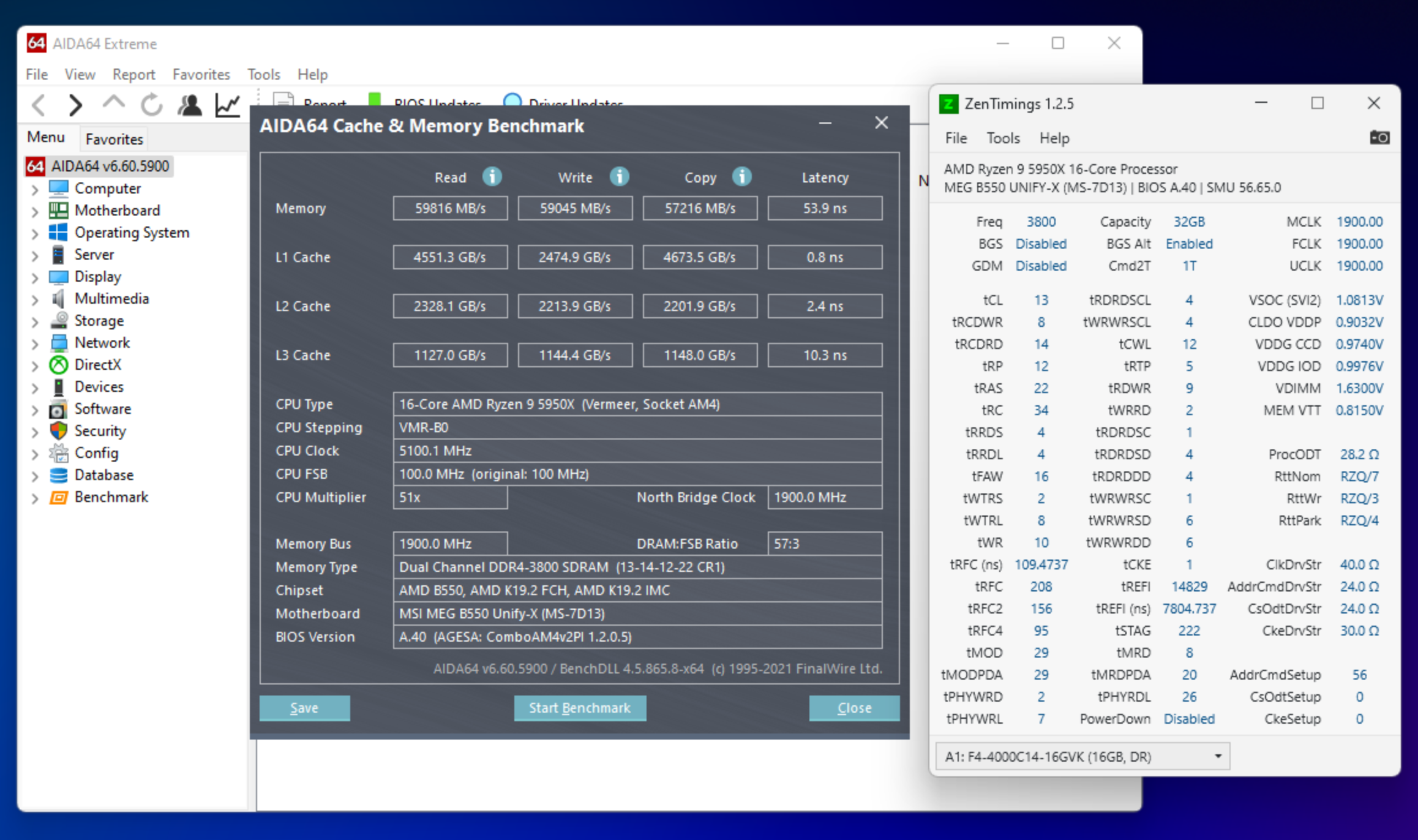Select the Computer icon in the tree
The width and height of the screenshot is (1418, 840).
point(59,188)
